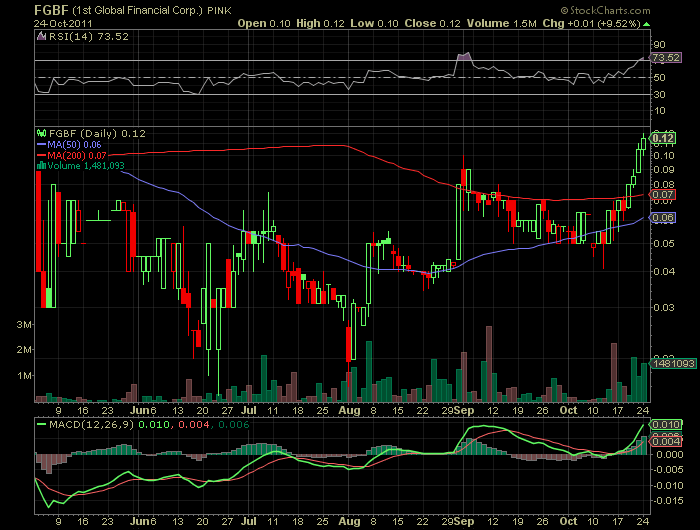Viewport: 700px width, 530px height.
Task: Click the RSI axis label 30
Action: click(x=659, y=95)
